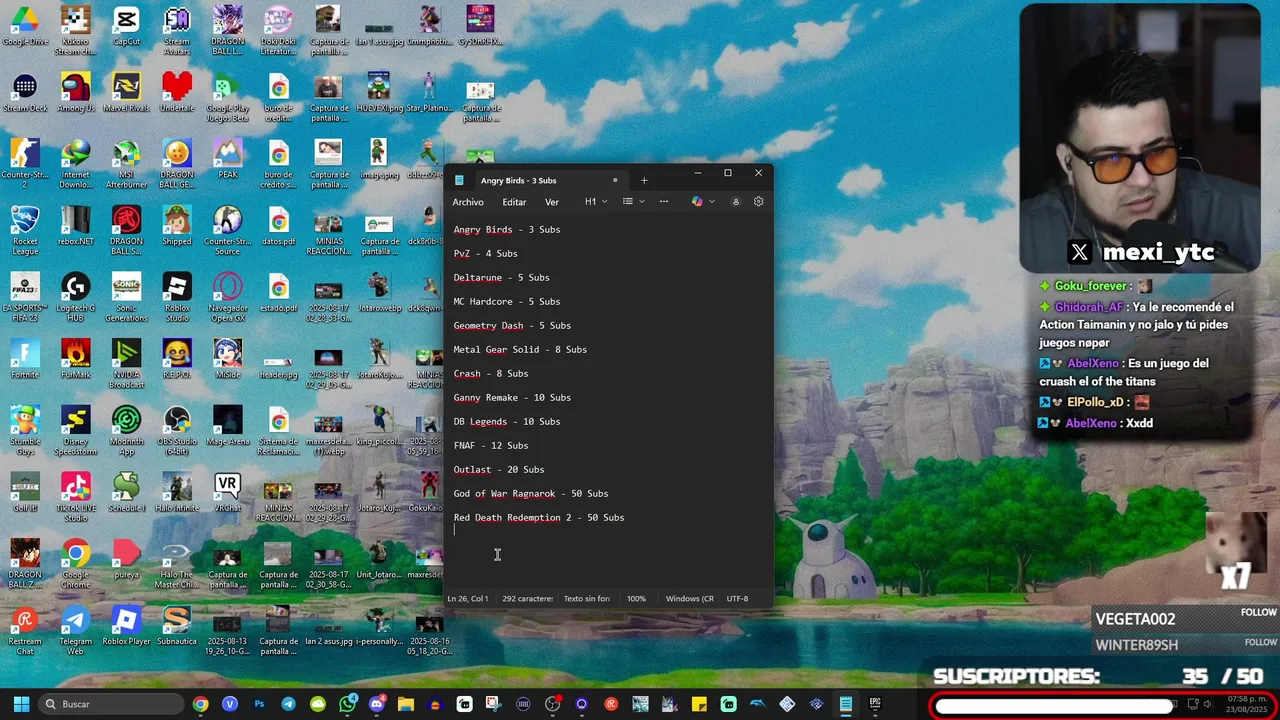Open Photoshop from the taskbar
This screenshot has height=720, width=1280.
click(x=259, y=704)
